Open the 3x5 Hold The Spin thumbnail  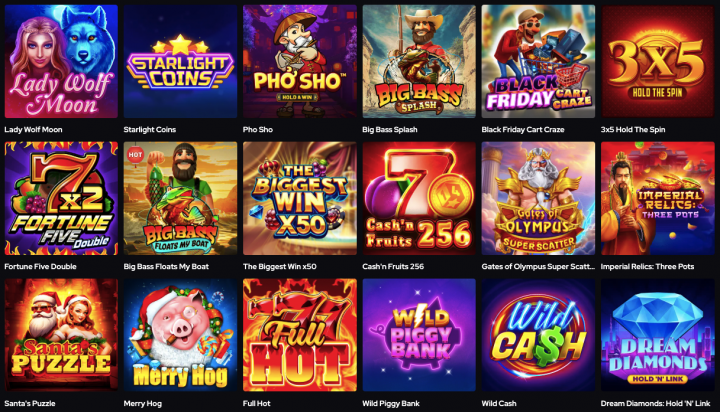[658, 62]
